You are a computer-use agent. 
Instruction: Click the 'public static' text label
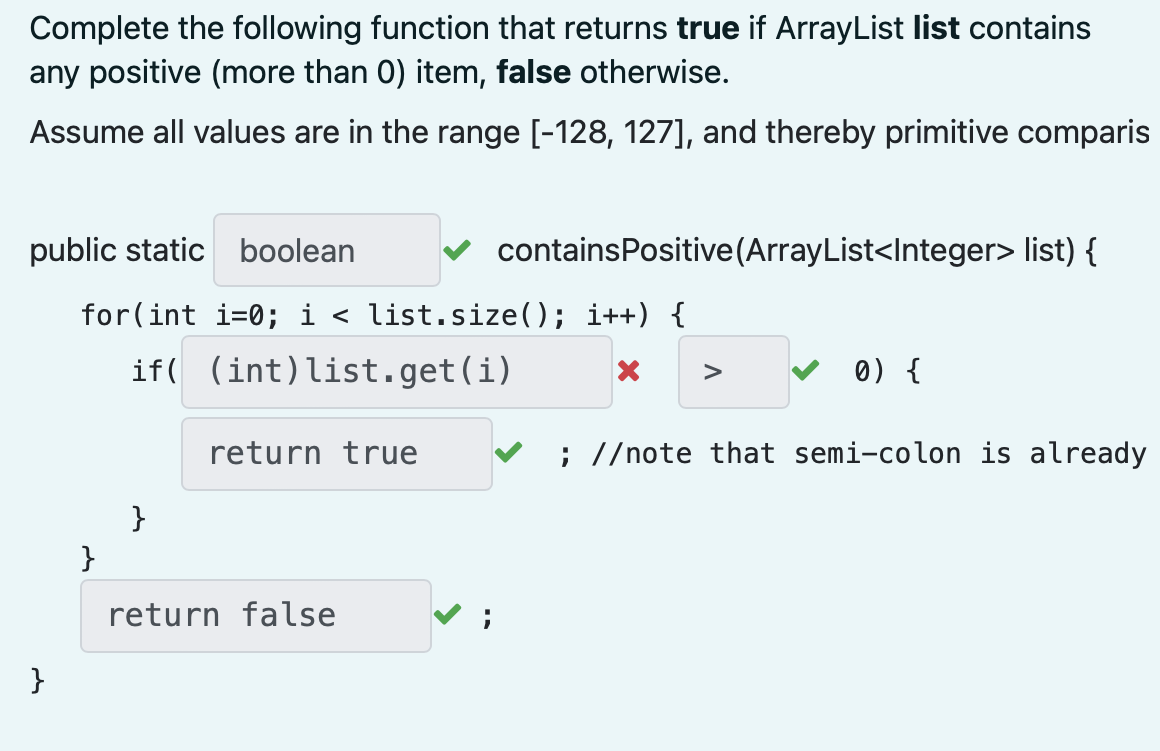[117, 250]
